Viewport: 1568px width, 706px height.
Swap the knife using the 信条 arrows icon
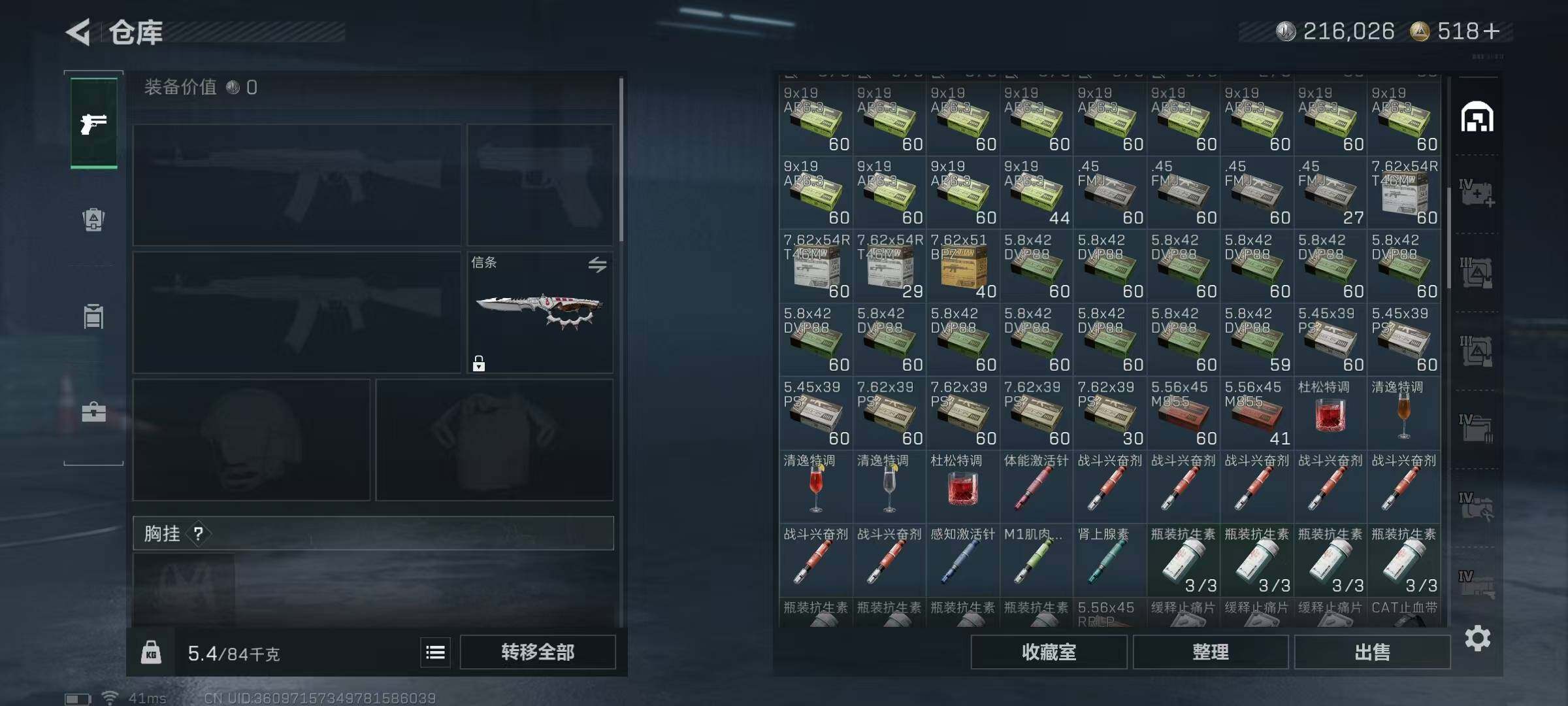coord(597,264)
